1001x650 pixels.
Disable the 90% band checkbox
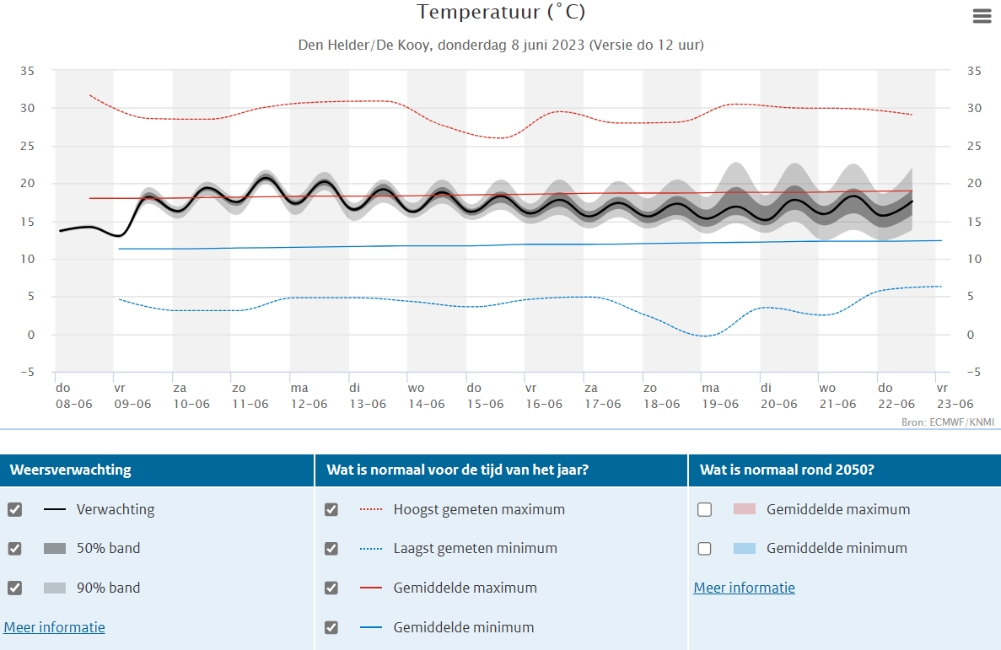(x=15, y=588)
